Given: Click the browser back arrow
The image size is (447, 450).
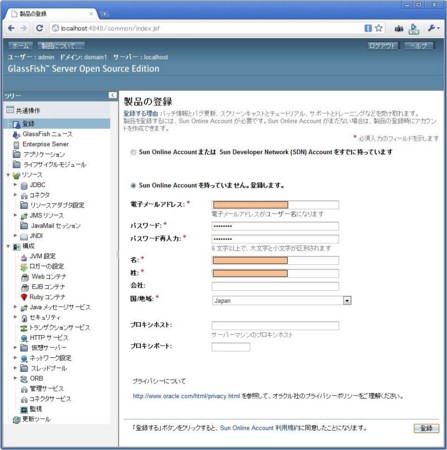Looking at the screenshot, I should pos(11,28).
